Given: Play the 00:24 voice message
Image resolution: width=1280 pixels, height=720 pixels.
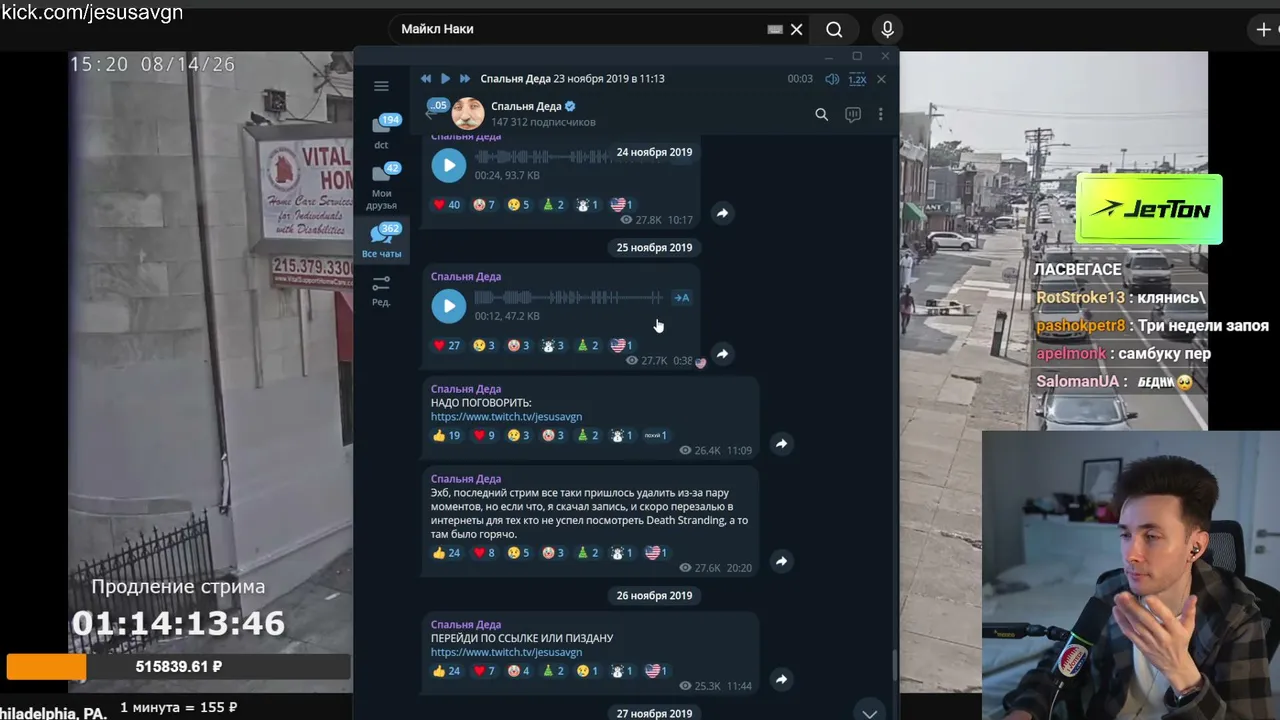Looking at the screenshot, I should (x=448, y=165).
